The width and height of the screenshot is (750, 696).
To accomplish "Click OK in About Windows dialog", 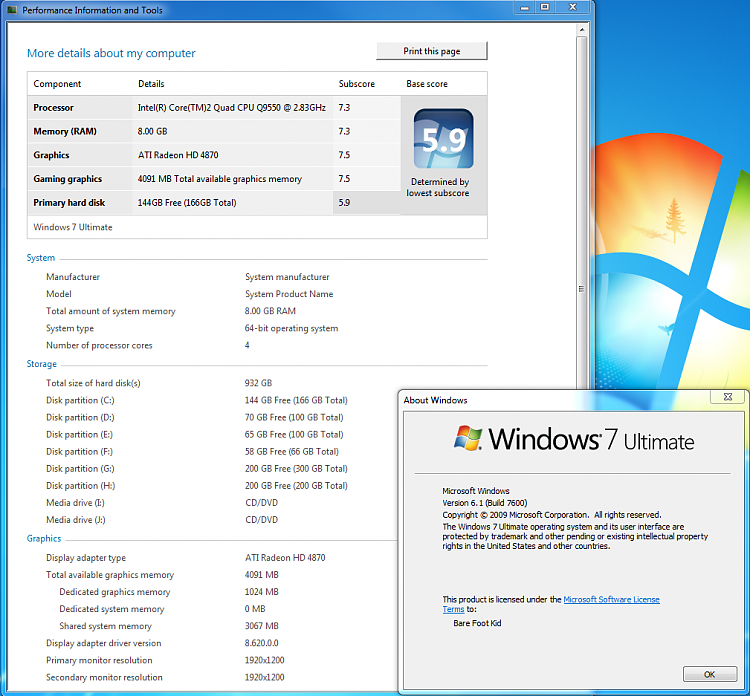I will 709,674.
